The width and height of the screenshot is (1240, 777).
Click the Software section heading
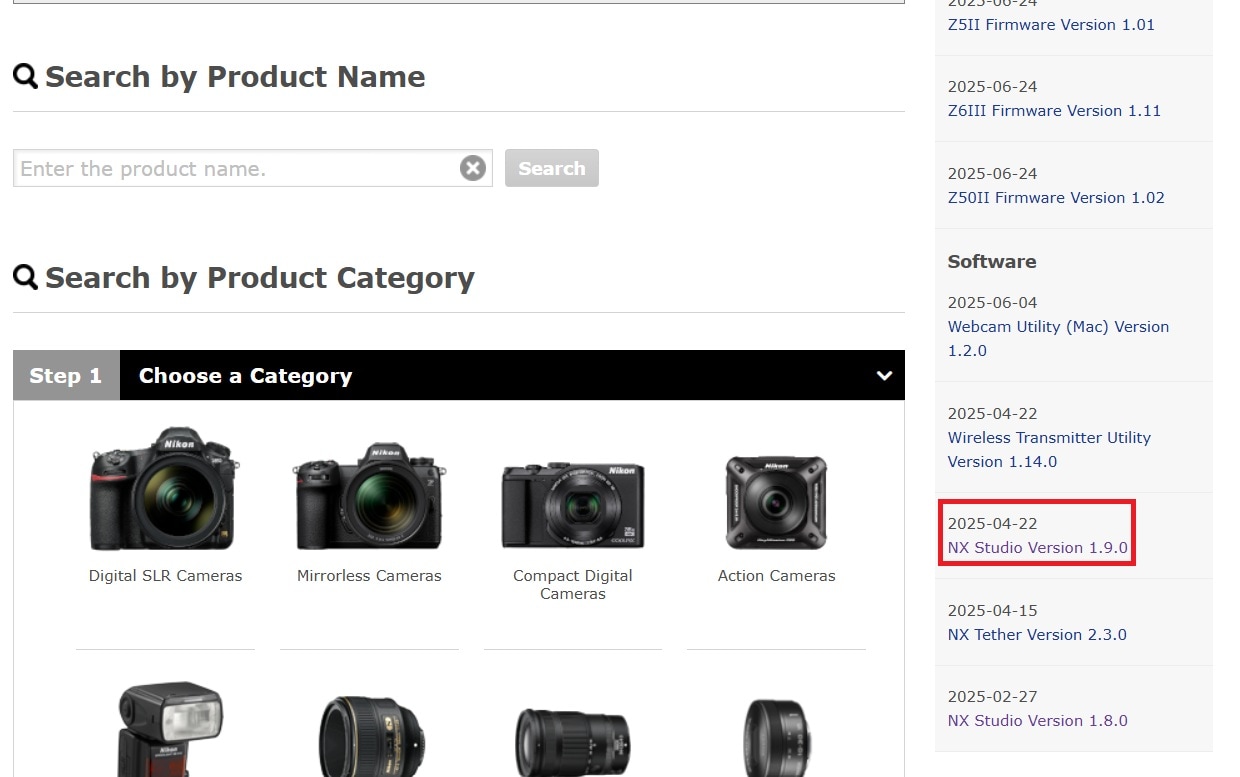[991, 262]
